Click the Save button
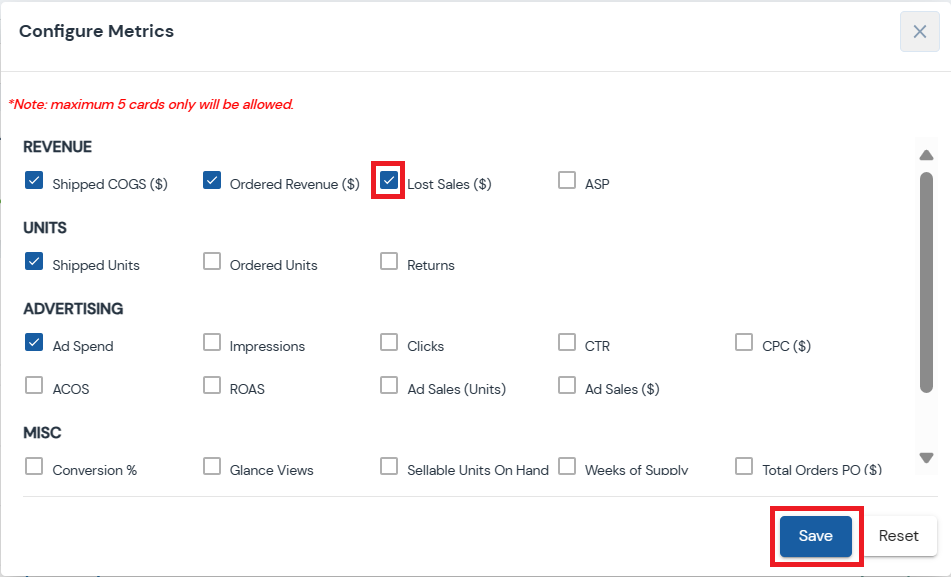 (x=815, y=536)
